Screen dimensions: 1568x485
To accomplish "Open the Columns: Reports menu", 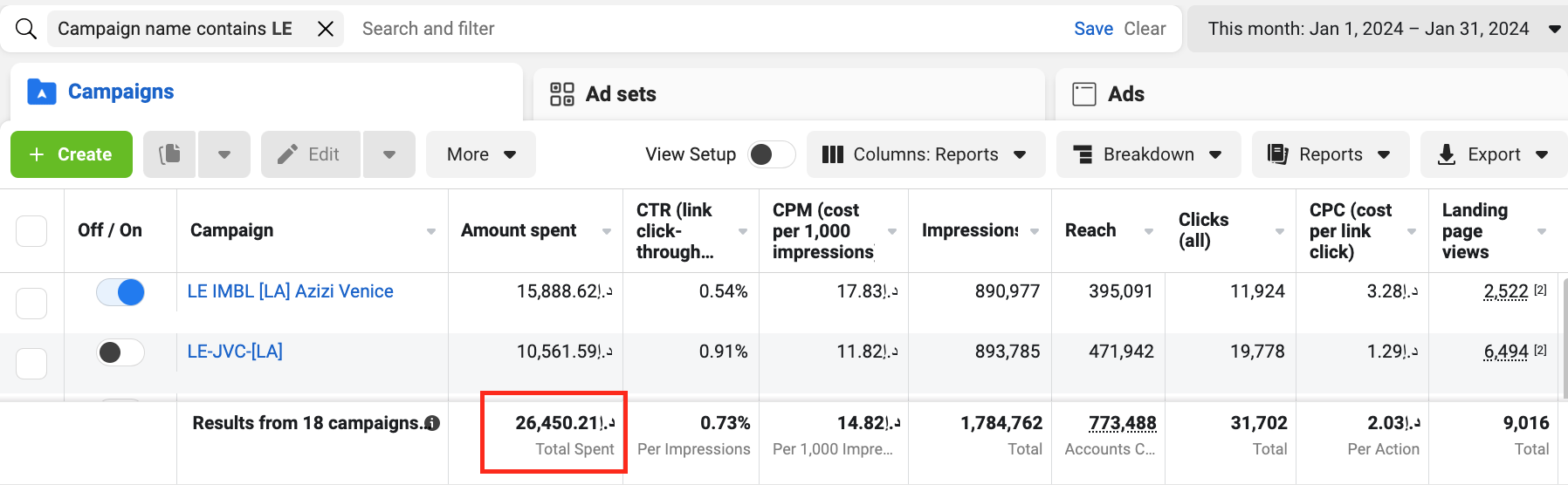I will pyautogui.click(x=925, y=154).
